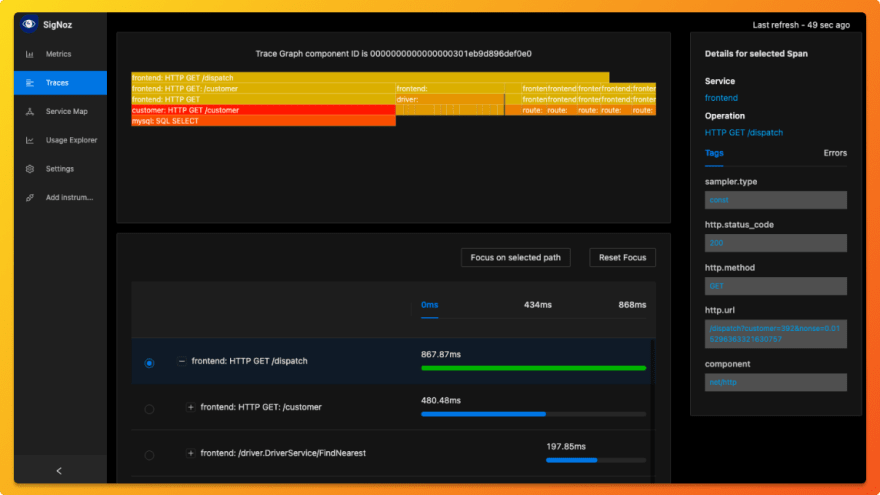Click the green 867.87ms duration bar
The height and width of the screenshot is (495, 880).
point(533,368)
